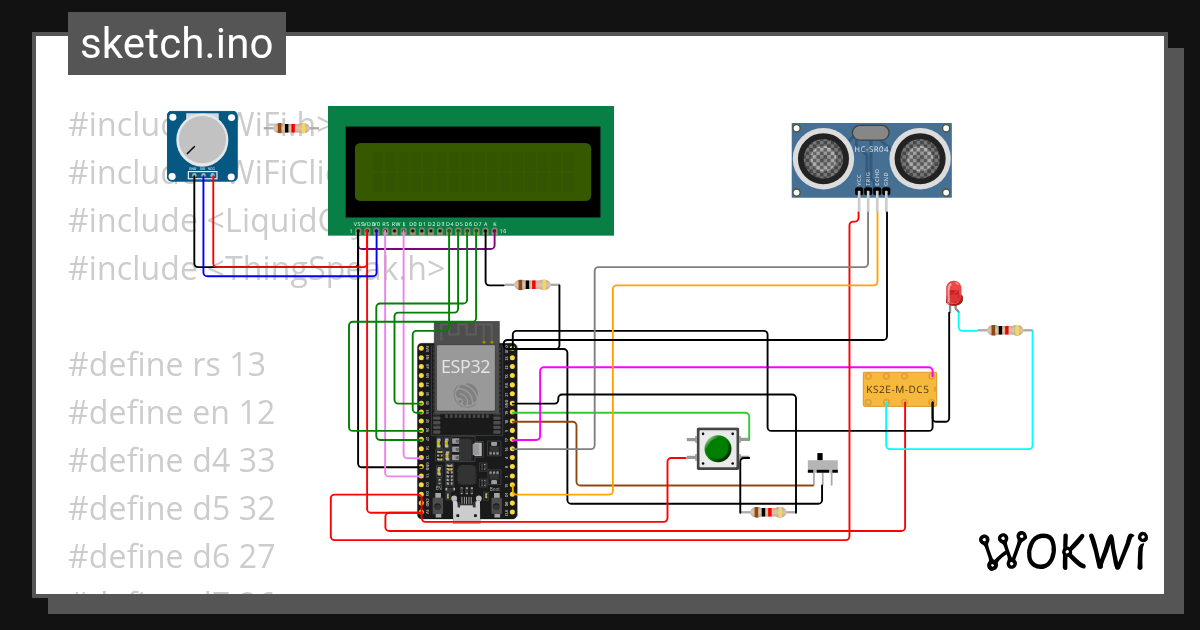1200x630 pixels.
Task: Click the "#define rs 13" code line
Action: pyautogui.click(x=166, y=364)
